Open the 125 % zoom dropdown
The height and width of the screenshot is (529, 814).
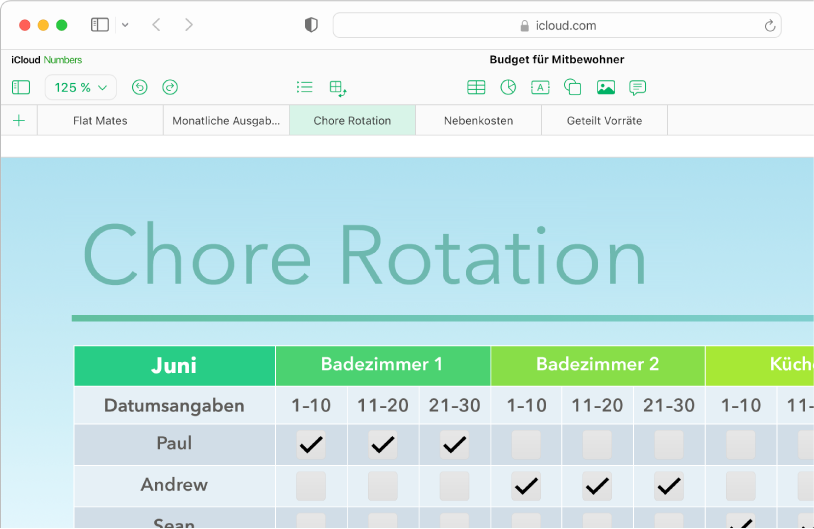(80, 87)
